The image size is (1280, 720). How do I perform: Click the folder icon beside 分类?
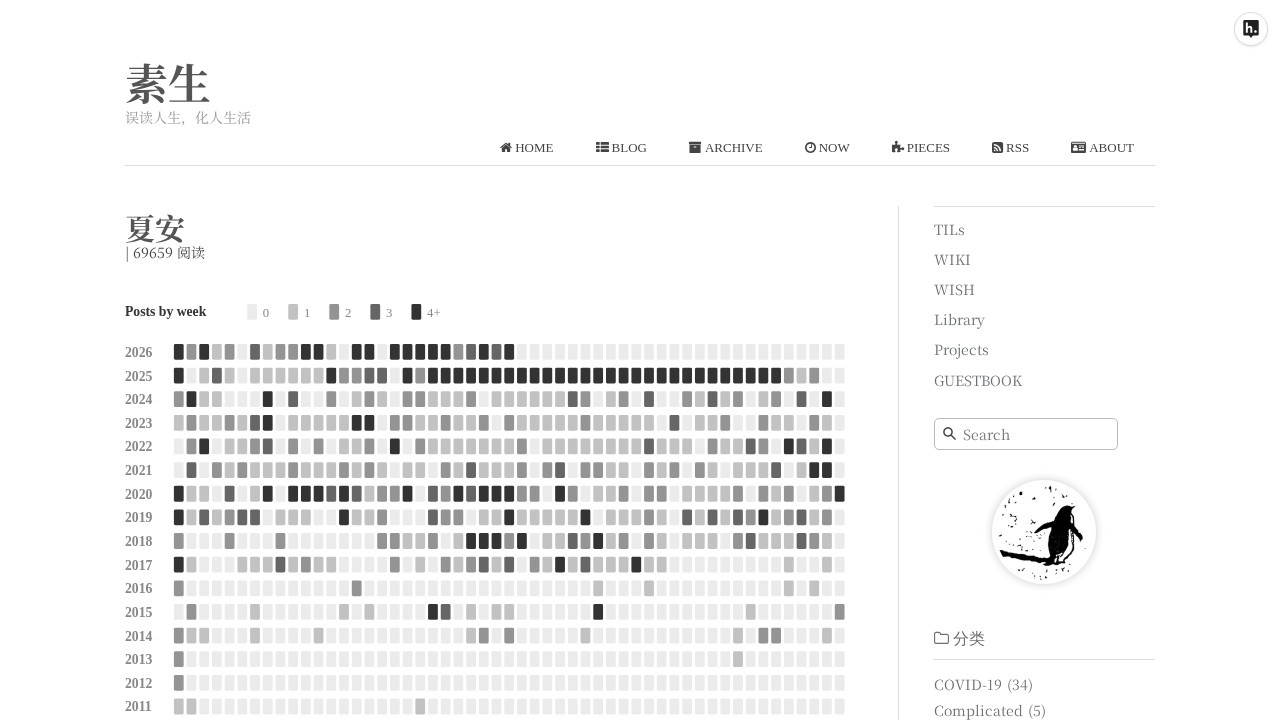(x=941, y=638)
